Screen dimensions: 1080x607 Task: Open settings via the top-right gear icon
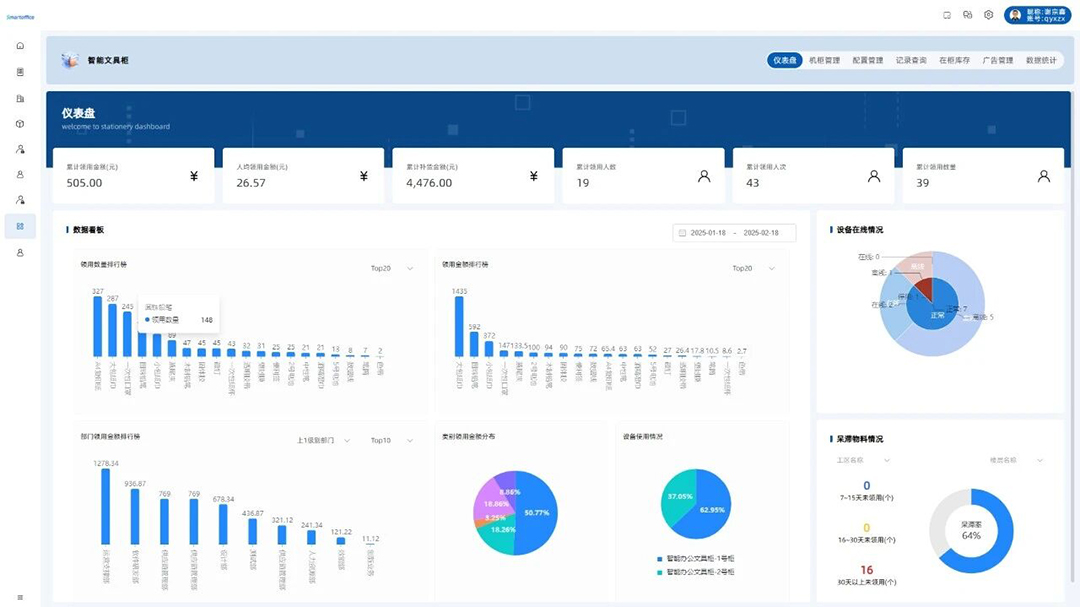[x=988, y=15]
